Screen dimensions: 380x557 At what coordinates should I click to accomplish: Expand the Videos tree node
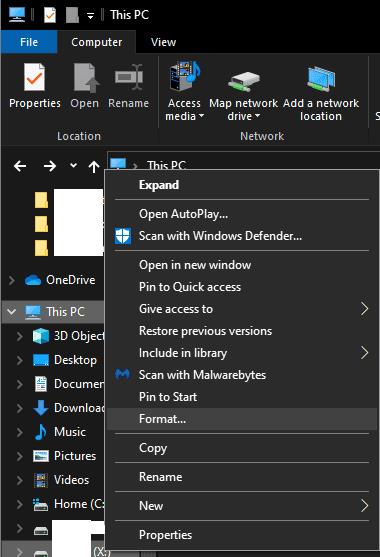point(20,480)
